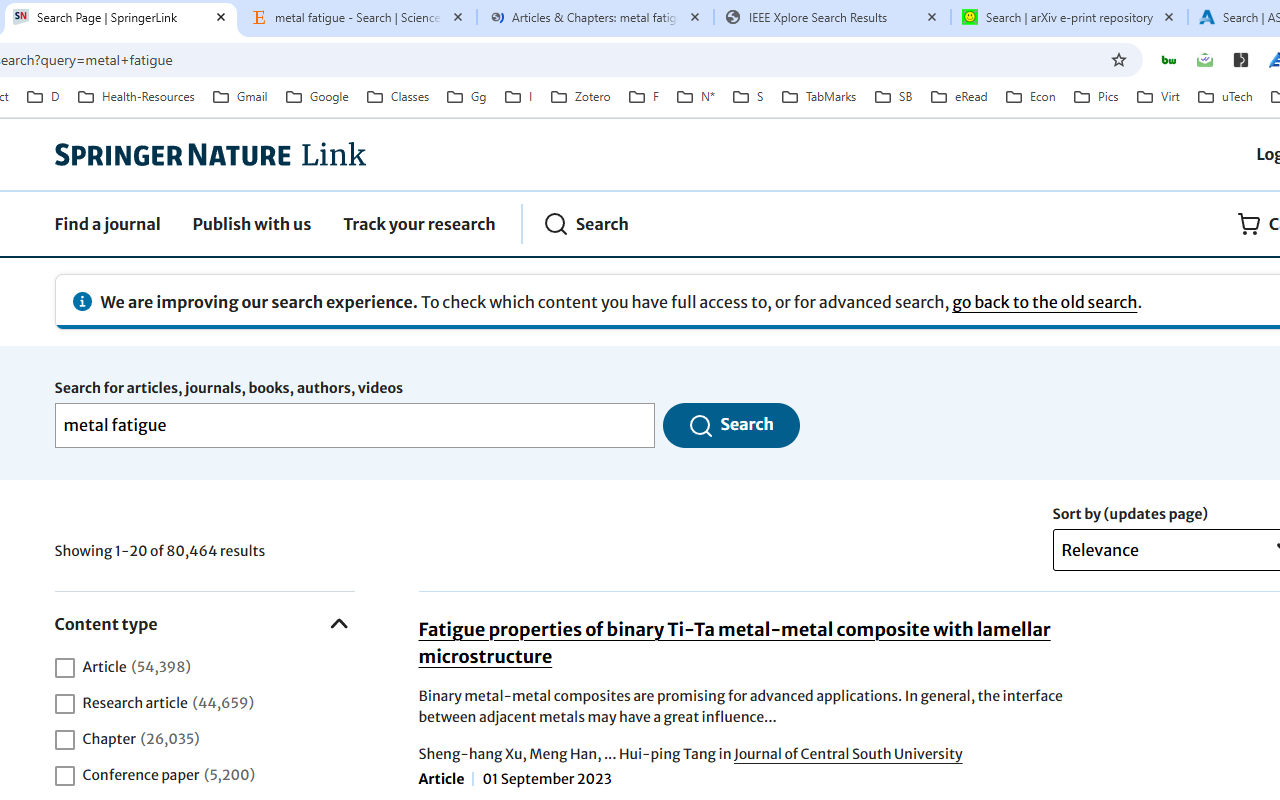1280x800 pixels.
Task: Click the dark arrow extension icon
Action: click(x=1241, y=60)
